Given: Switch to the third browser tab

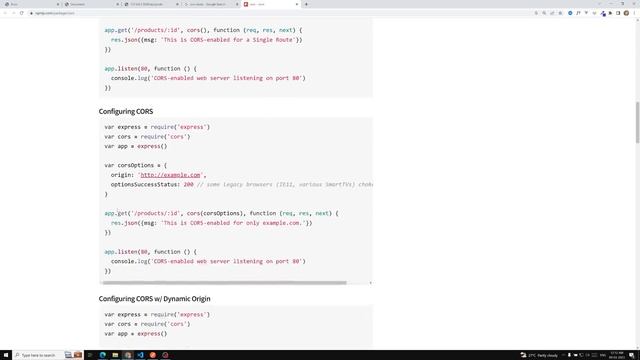Looking at the screenshot, I should 151,4.
